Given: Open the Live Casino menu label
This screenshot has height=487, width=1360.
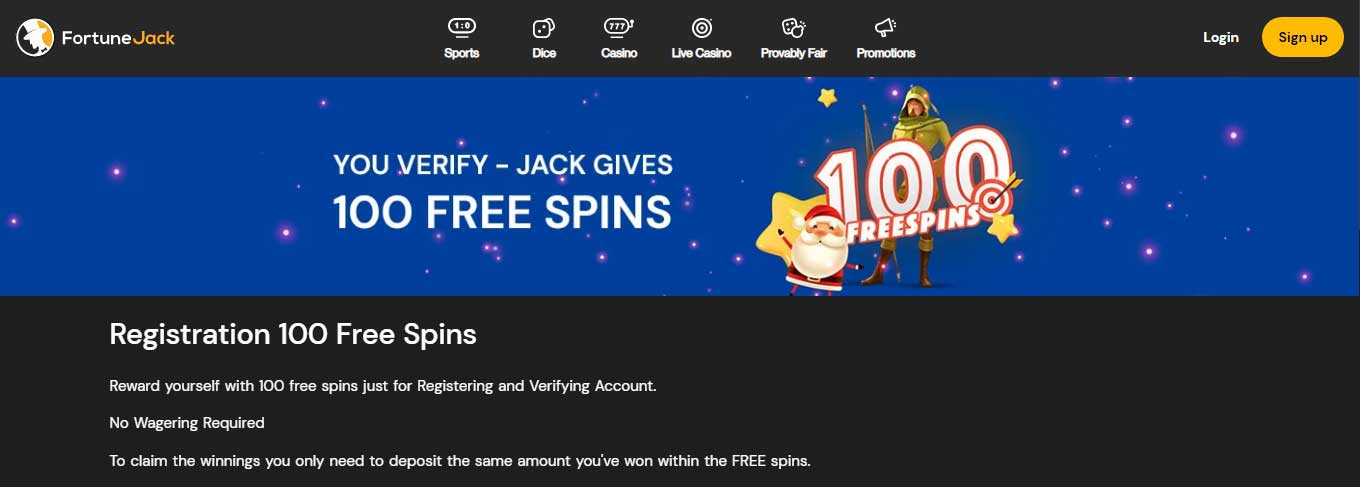Looking at the screenshot, I should point(701,53).
